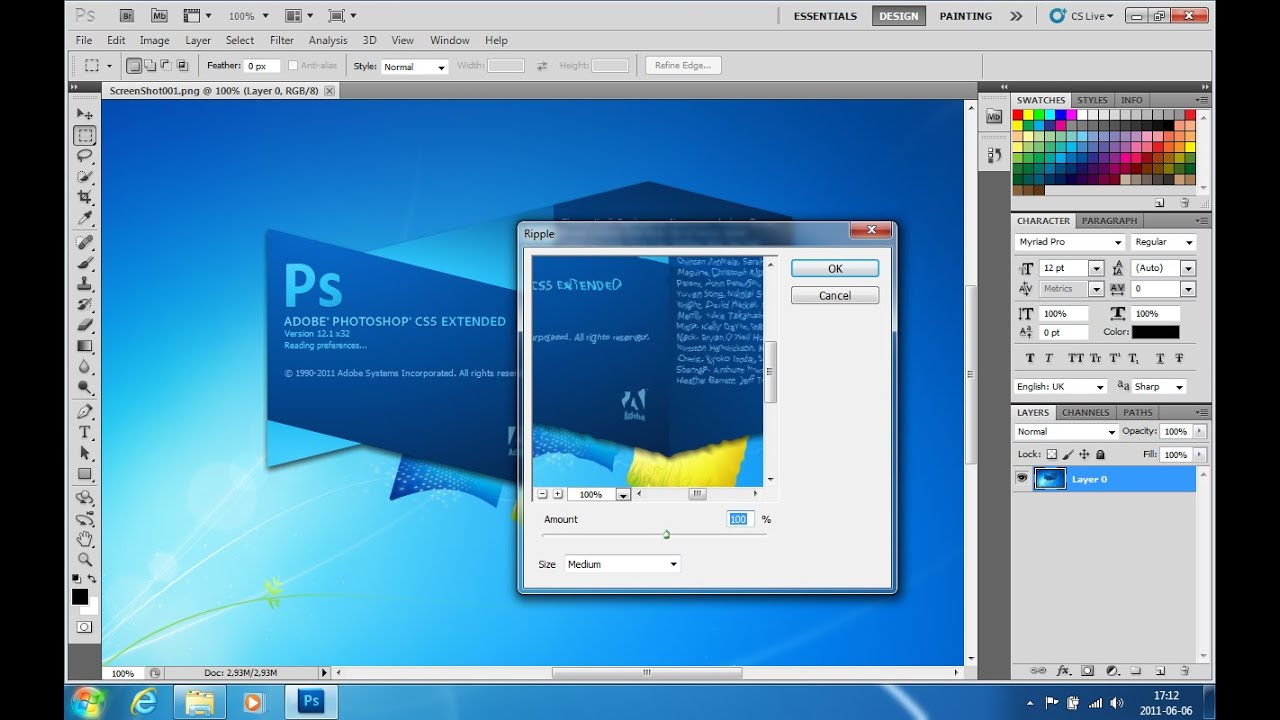
Task: Toggle Quick Mask mode
Action: tap(84, 627)
